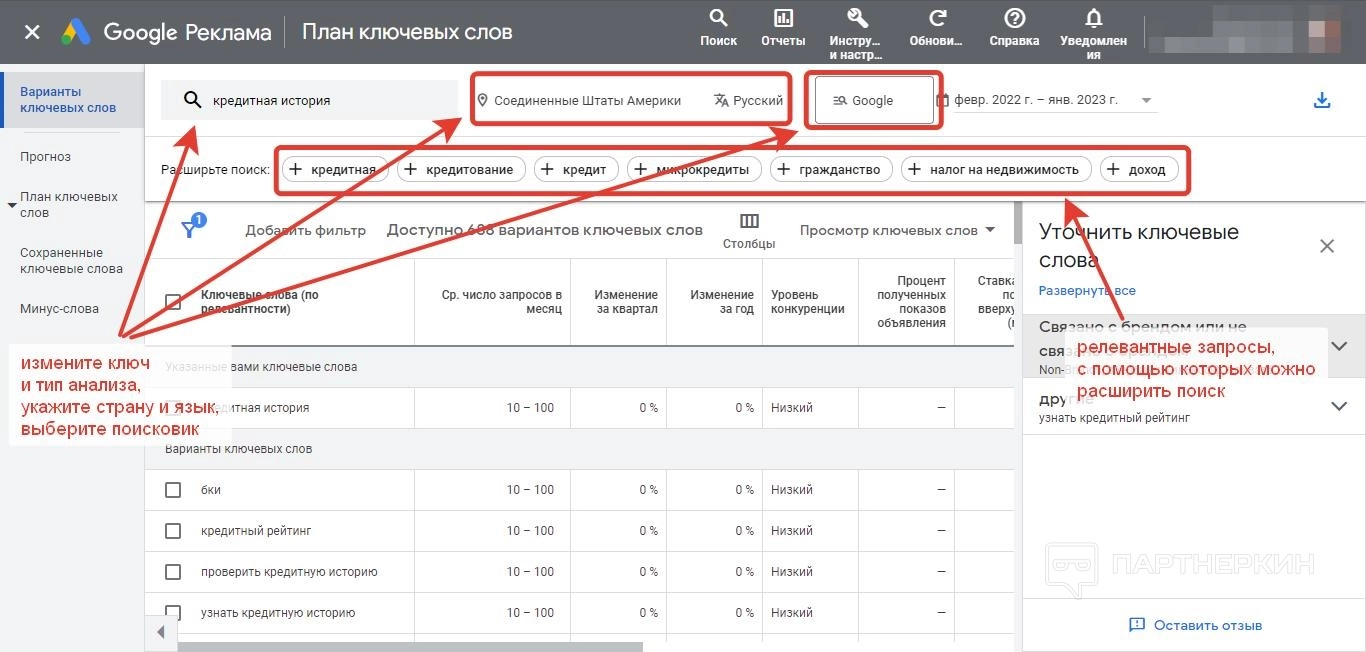Open Минус-слова in the sidebar
Image resolution: width=1366 pixels, height=652 pixels.
tap(59, 309)
